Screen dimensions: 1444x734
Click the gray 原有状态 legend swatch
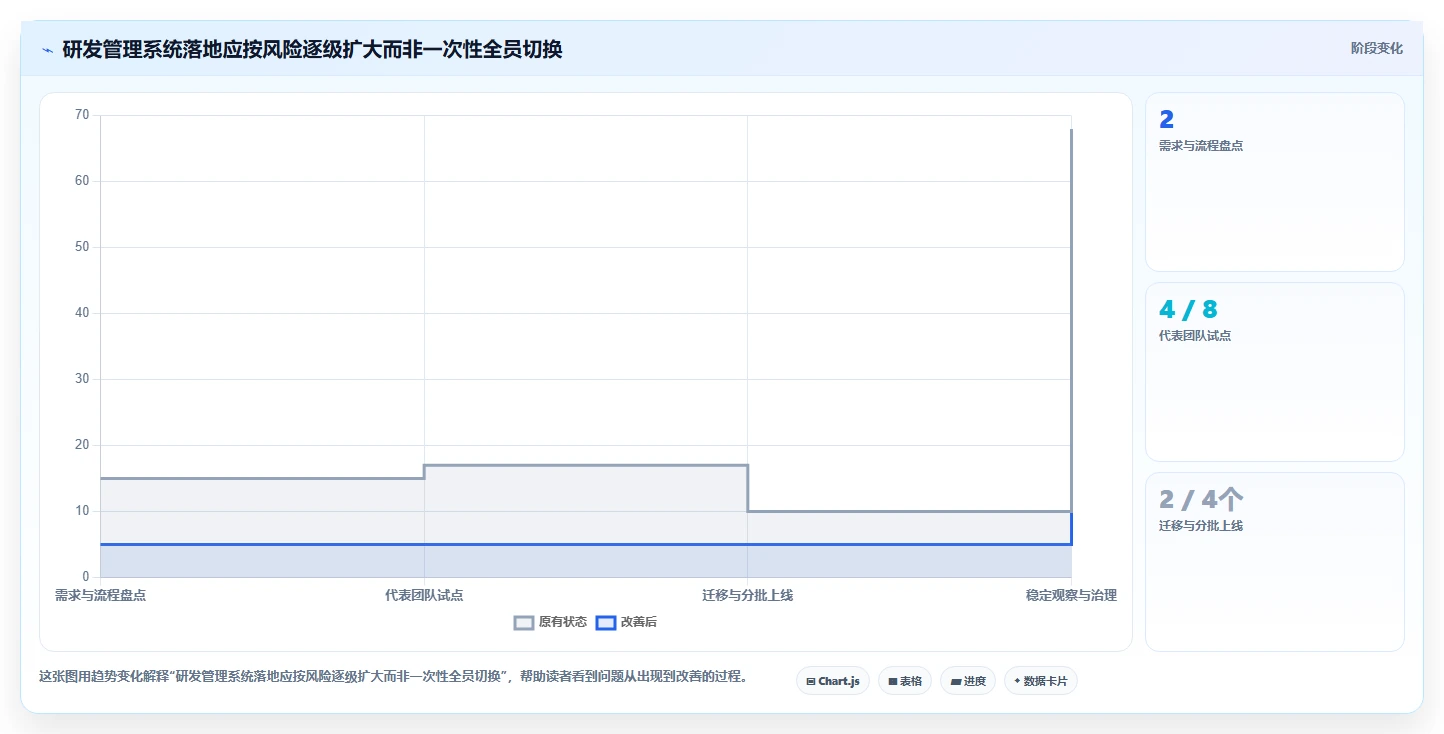(524, 622)
